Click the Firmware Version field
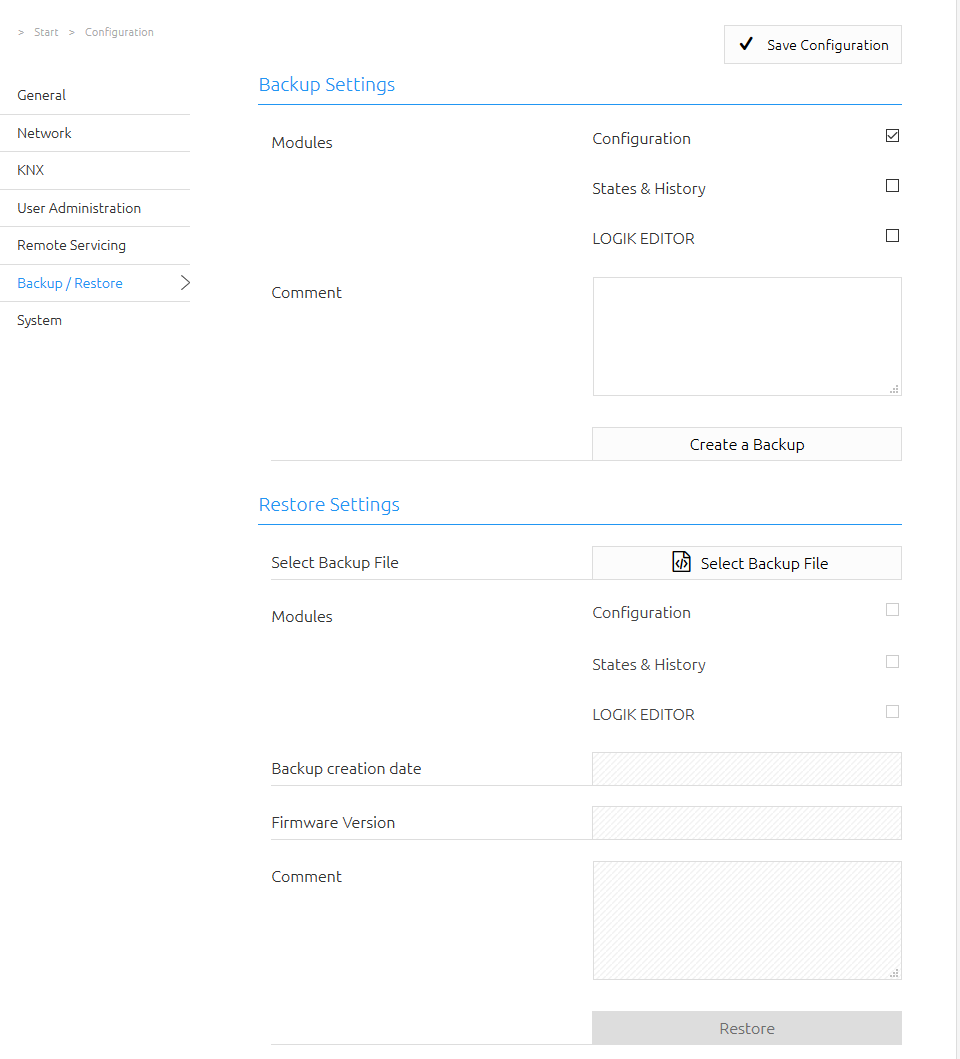 point(747,823)
